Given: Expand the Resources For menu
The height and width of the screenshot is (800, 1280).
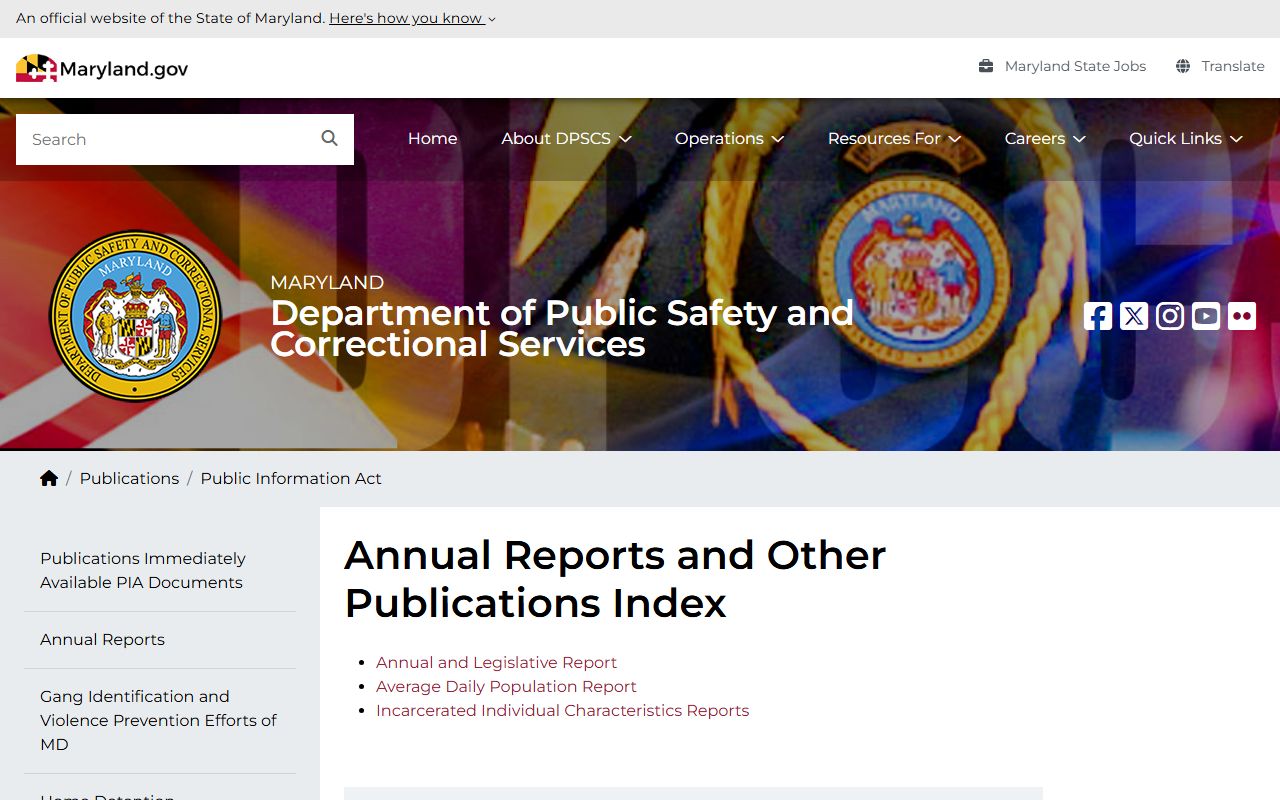Looking at the screenshot, I should pos(894,139).
